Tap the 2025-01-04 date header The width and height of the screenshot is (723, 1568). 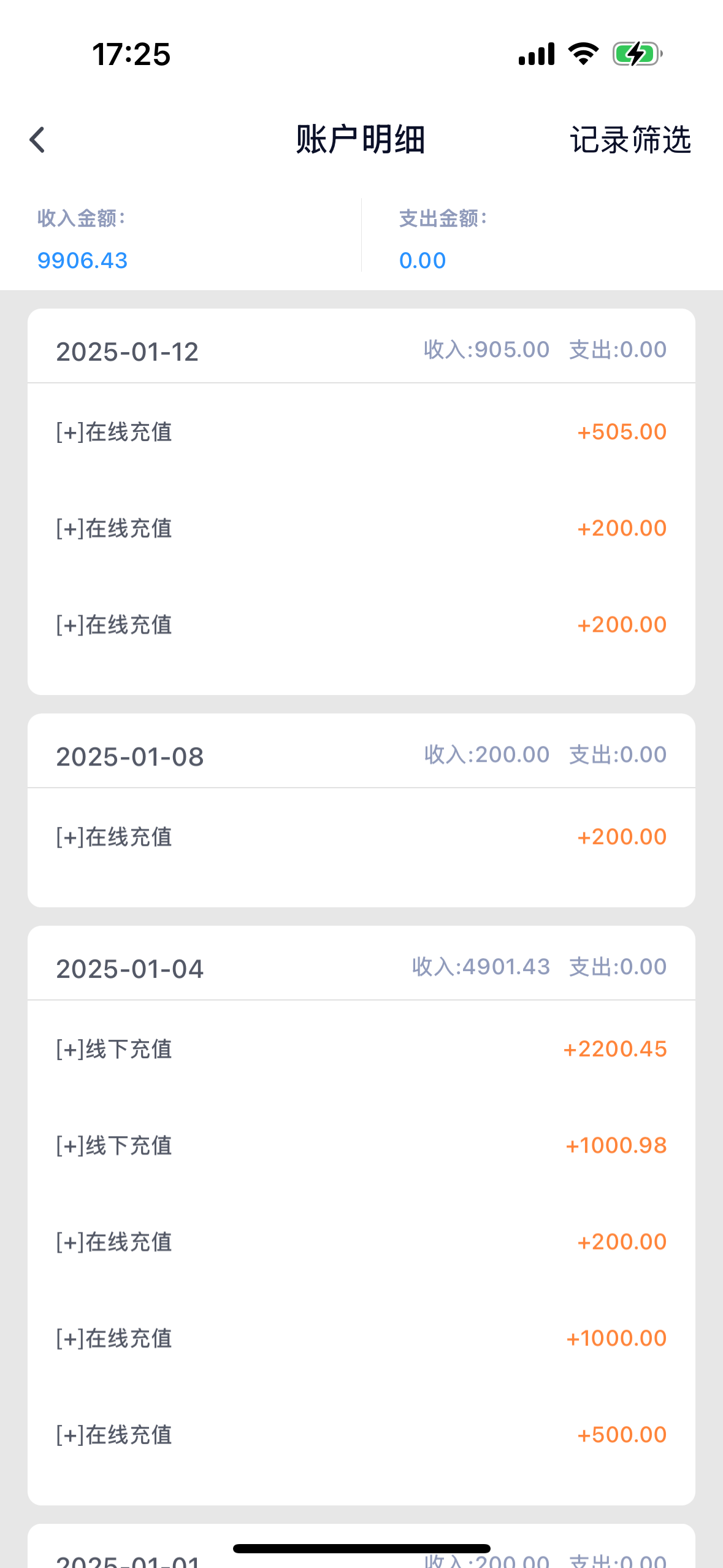click(130, 969)
